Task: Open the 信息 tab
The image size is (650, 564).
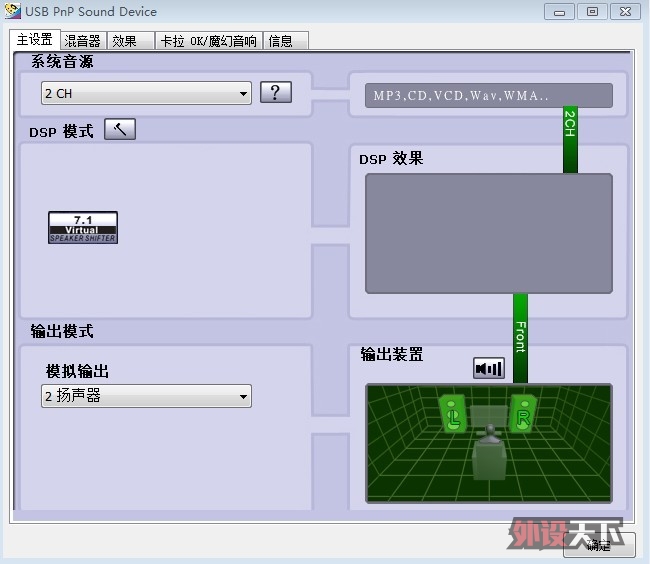Action: (x=281, y=41)
